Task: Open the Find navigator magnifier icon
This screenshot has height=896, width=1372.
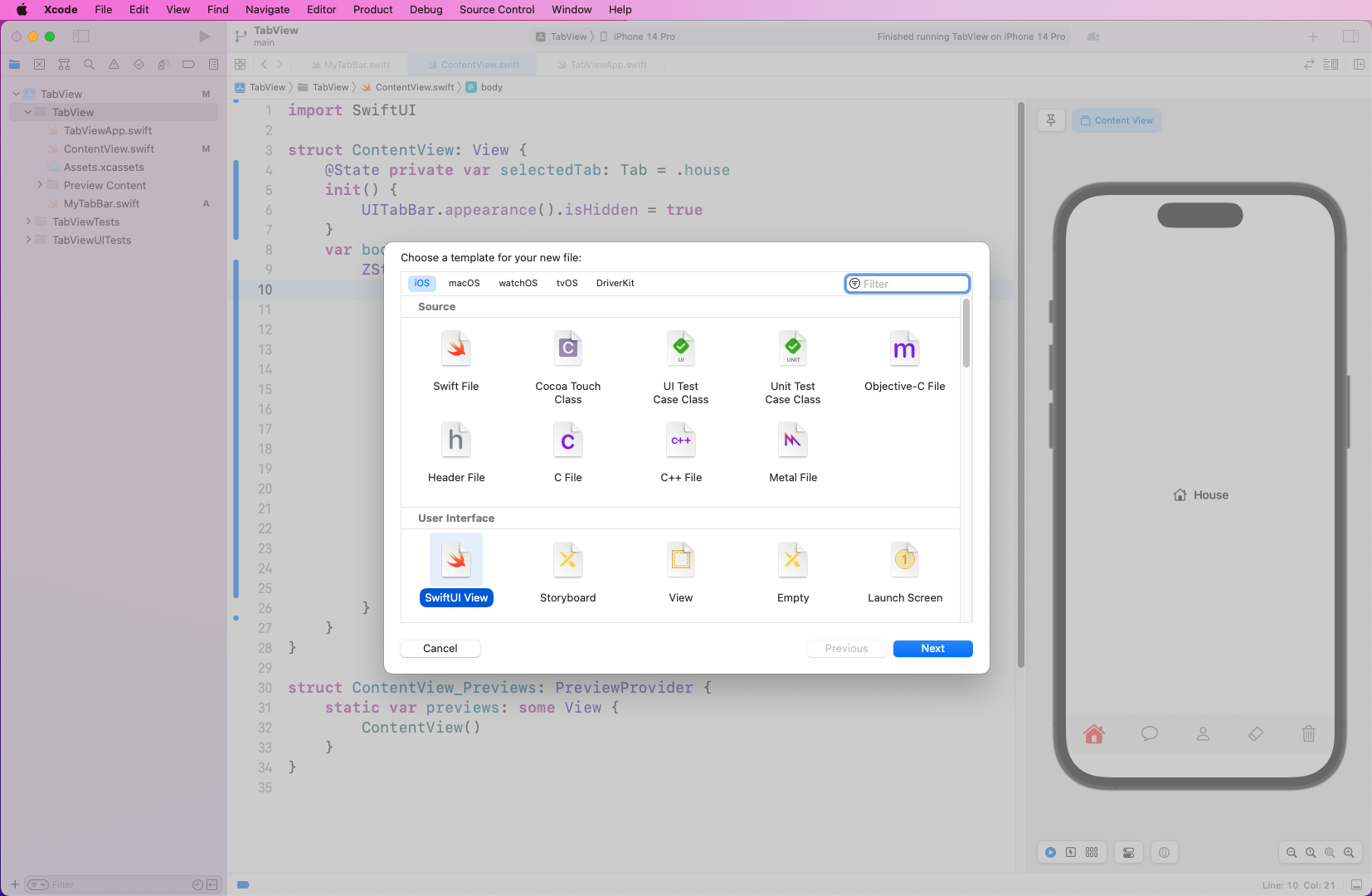Action: (x=89, y=65)
